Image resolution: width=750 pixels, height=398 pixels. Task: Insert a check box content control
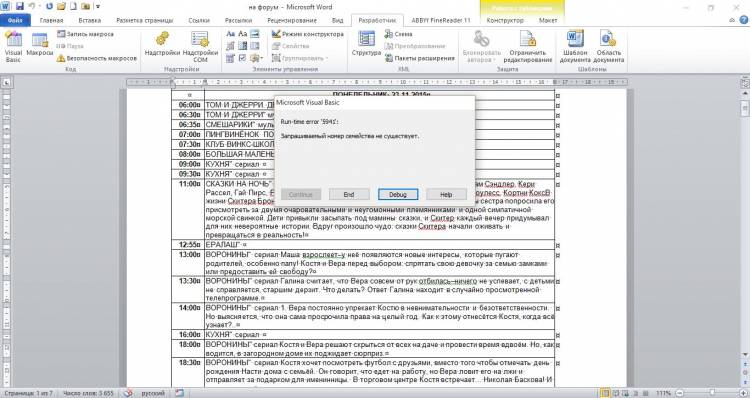click(243, 58)
